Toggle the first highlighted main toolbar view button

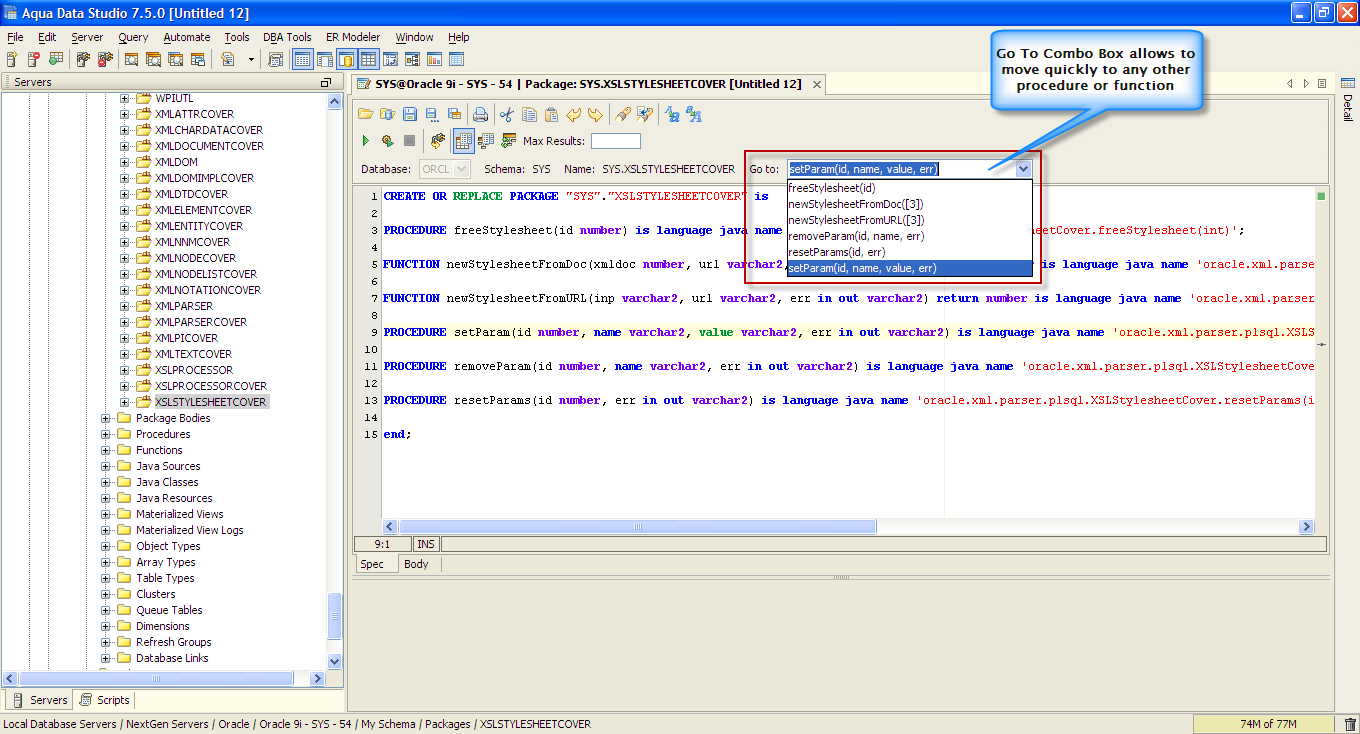(302, 60)
